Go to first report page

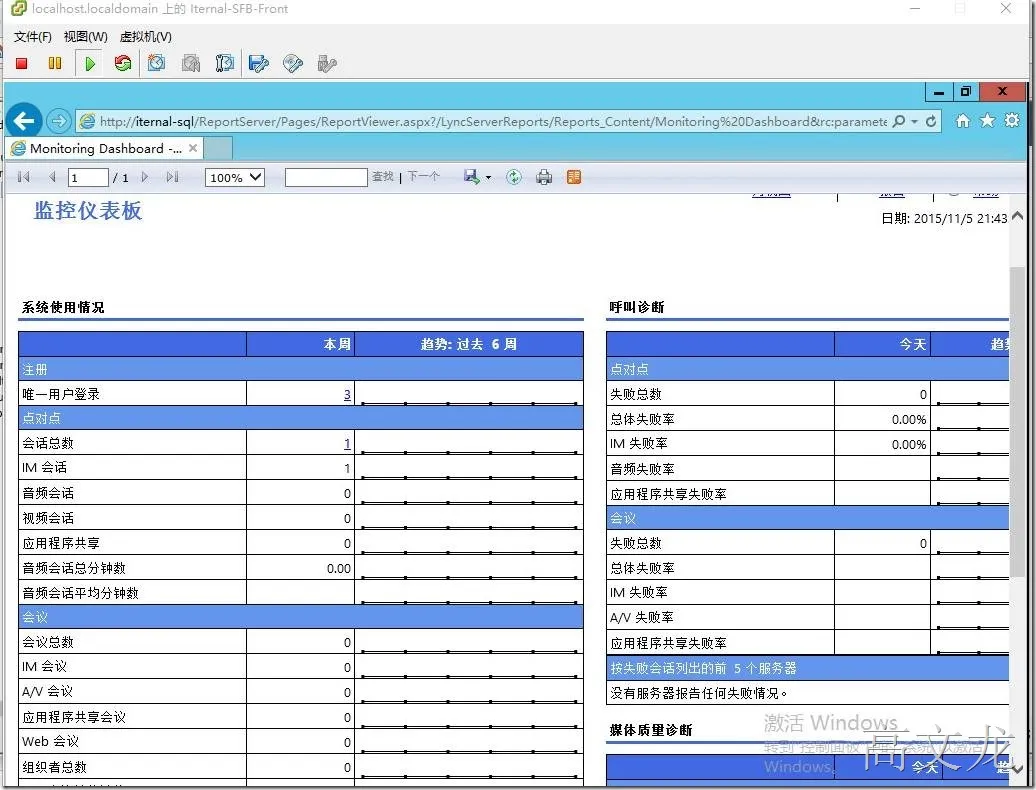pyautogui.click(x=24, y=177)
